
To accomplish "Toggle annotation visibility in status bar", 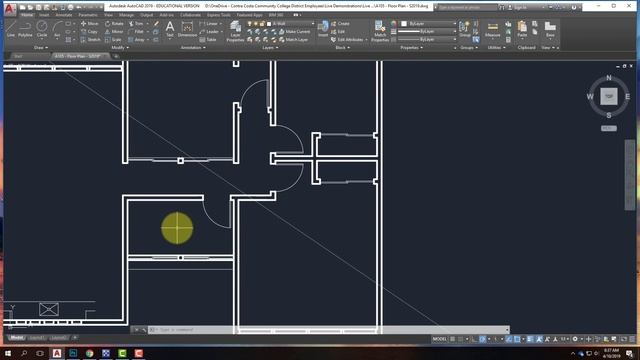I will pyautogui.click(x=539, y=339).
